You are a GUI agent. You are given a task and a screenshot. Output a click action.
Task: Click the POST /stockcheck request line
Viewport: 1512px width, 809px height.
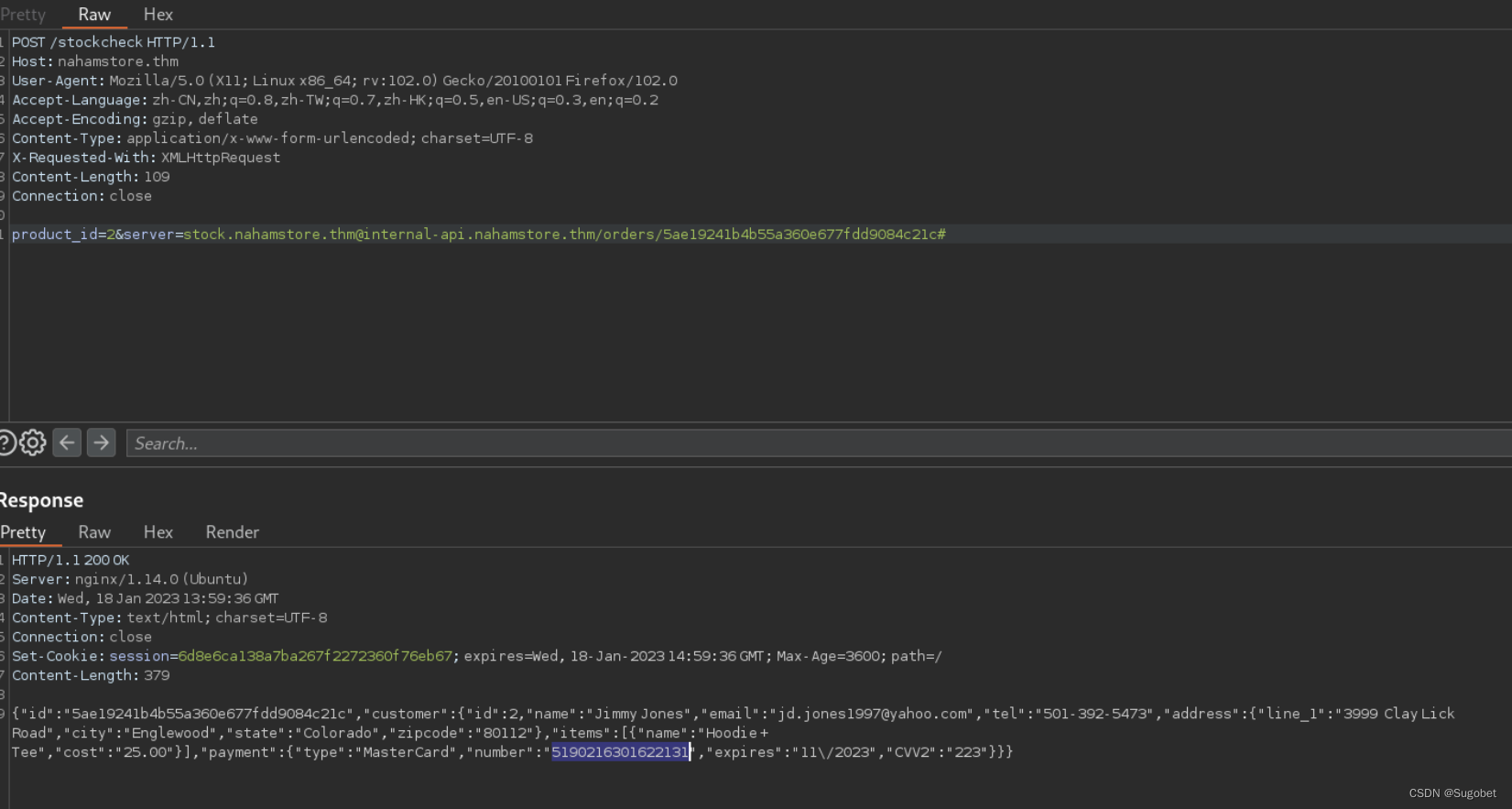click(x=114, y=42)
